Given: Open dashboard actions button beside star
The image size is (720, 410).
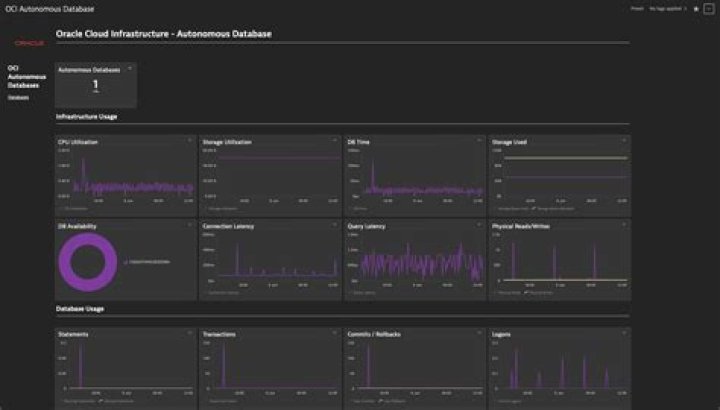Looking at the screenshot, I should click(709, 9).
